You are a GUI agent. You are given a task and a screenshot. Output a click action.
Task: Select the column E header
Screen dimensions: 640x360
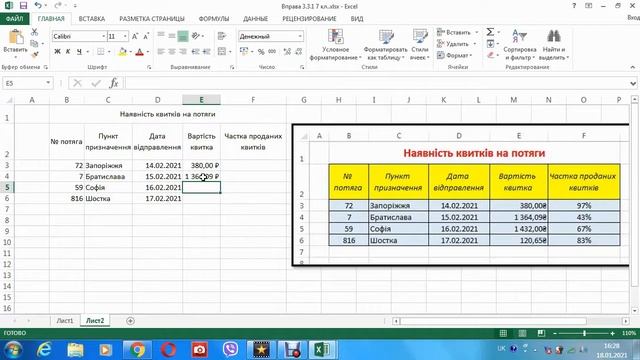click(201, 100)
